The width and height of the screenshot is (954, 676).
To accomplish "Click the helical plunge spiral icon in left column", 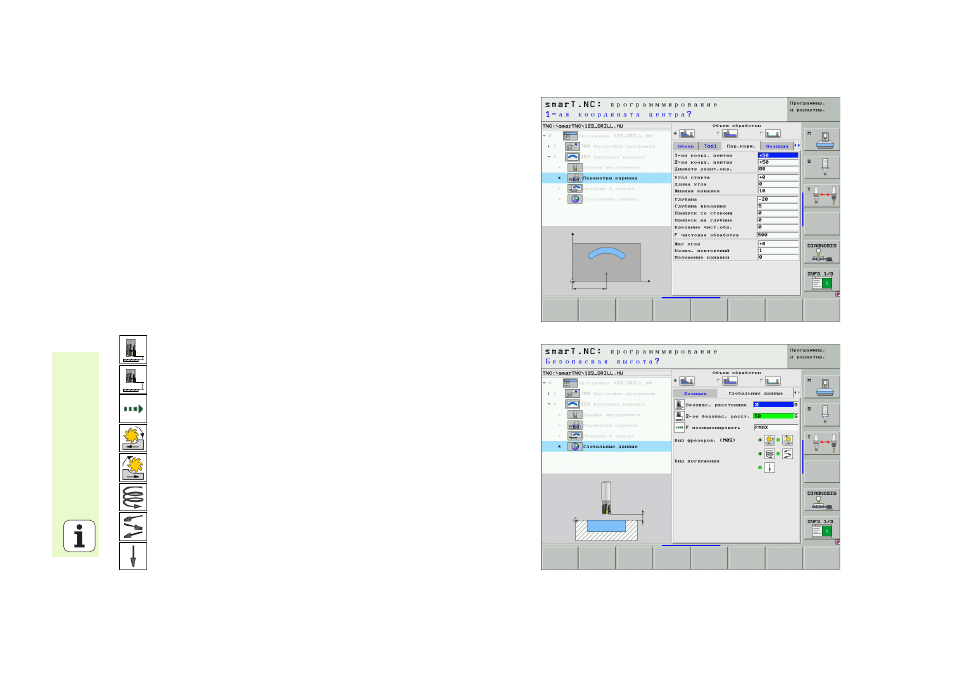I will [x=133, y=497].
